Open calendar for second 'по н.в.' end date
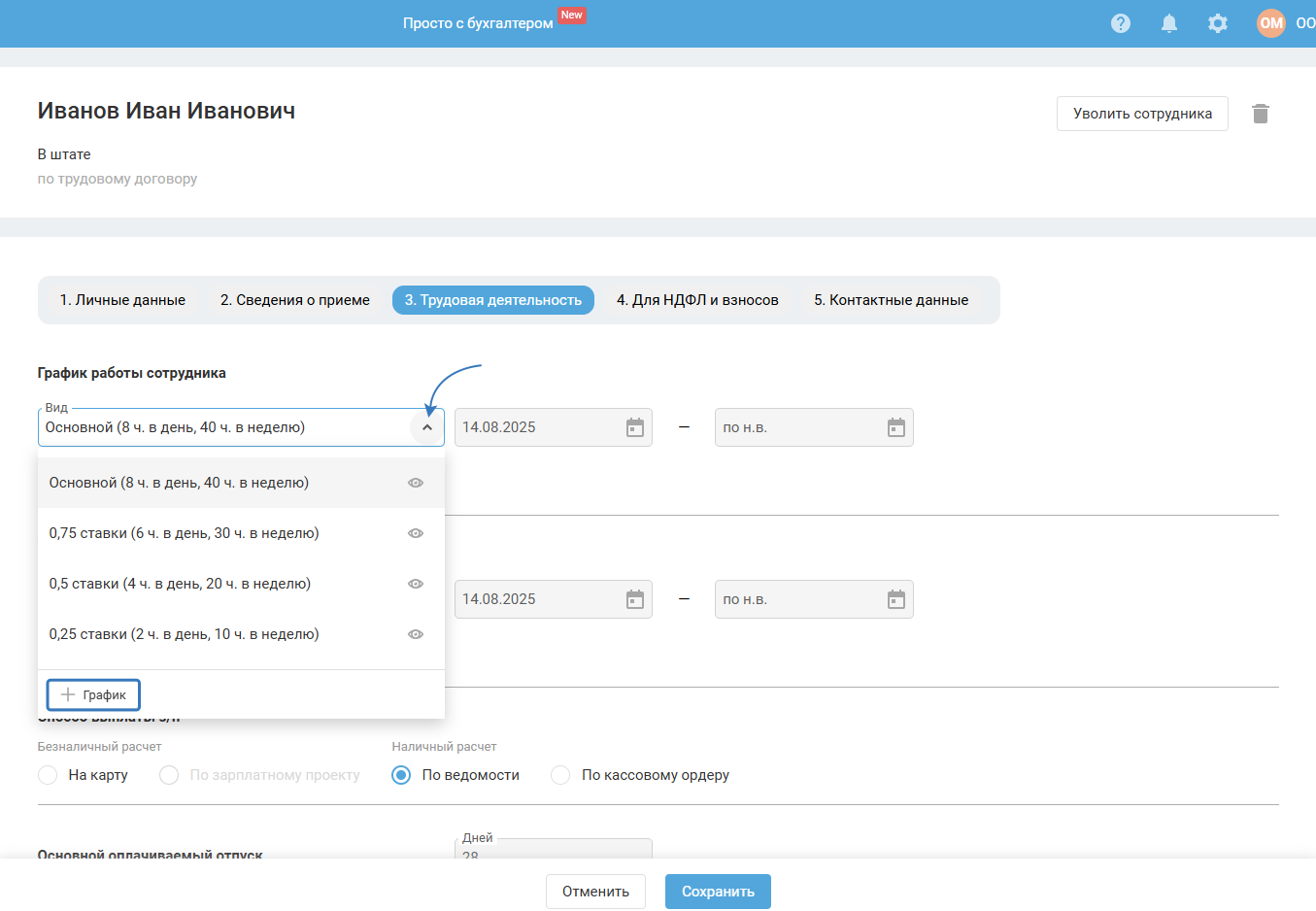Image resolution: width=1316 pixels, height=911 pixels. [x=896, y=599]
